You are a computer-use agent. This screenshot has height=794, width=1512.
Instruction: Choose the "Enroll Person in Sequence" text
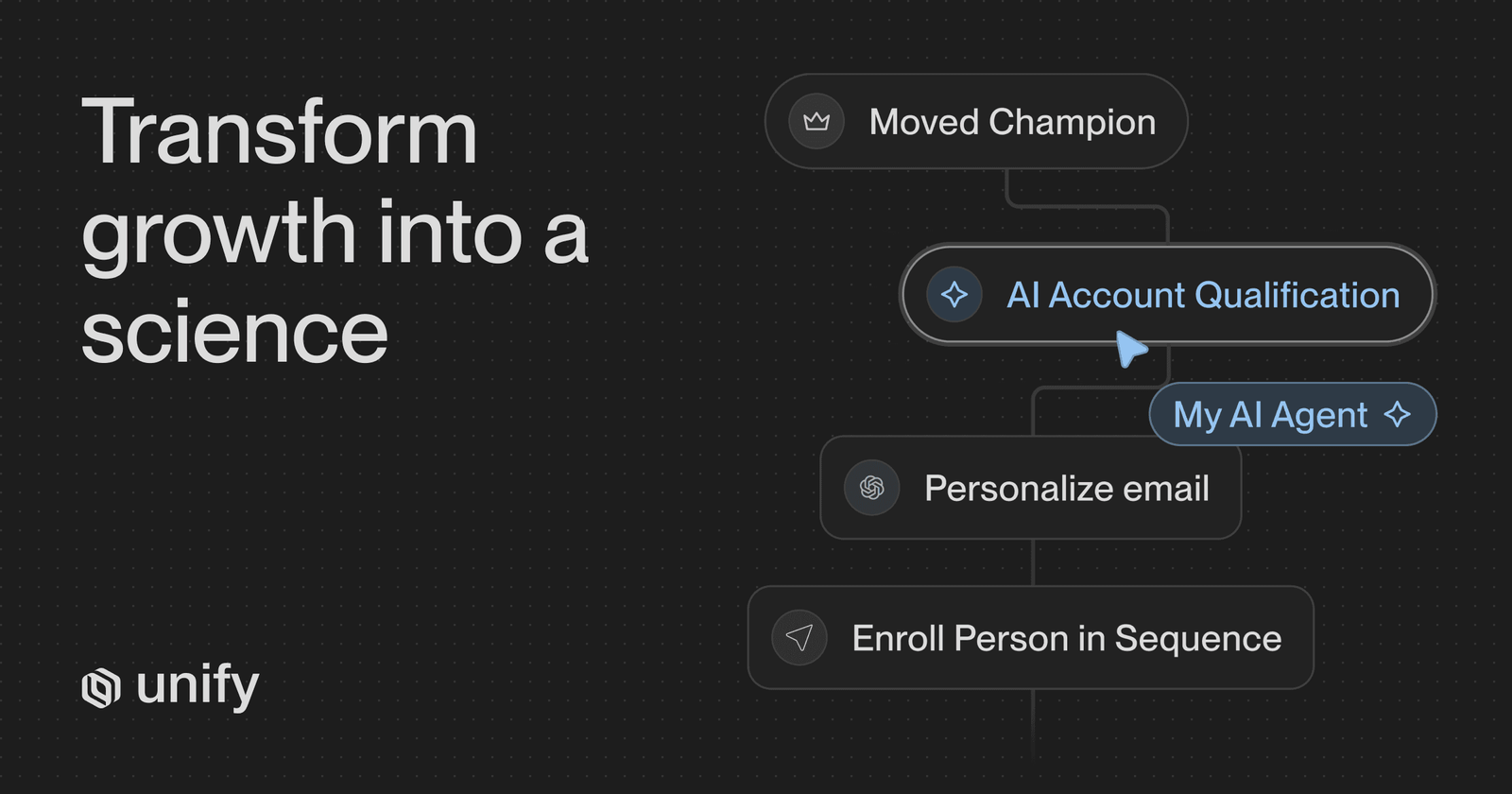point(1066,638)
